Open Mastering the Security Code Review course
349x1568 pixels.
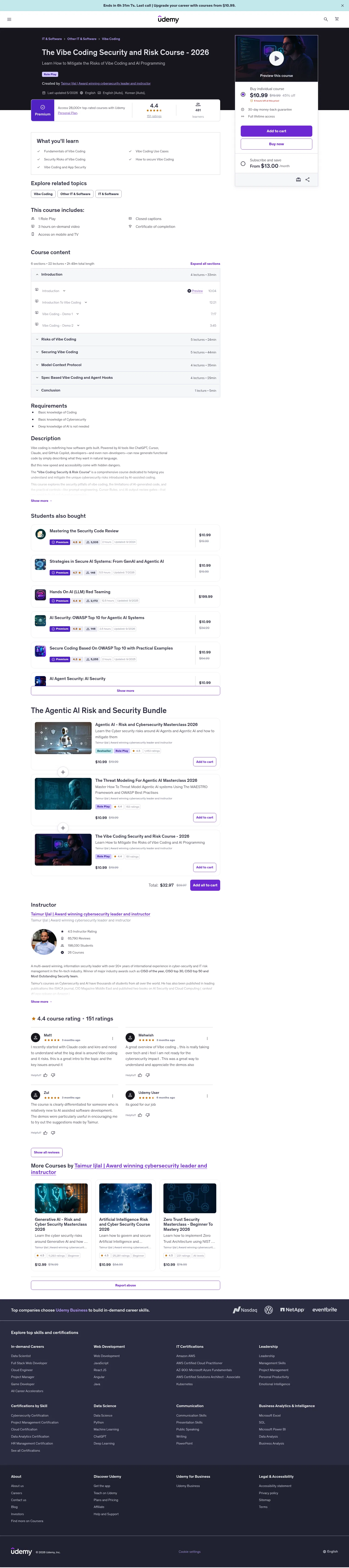84,531
